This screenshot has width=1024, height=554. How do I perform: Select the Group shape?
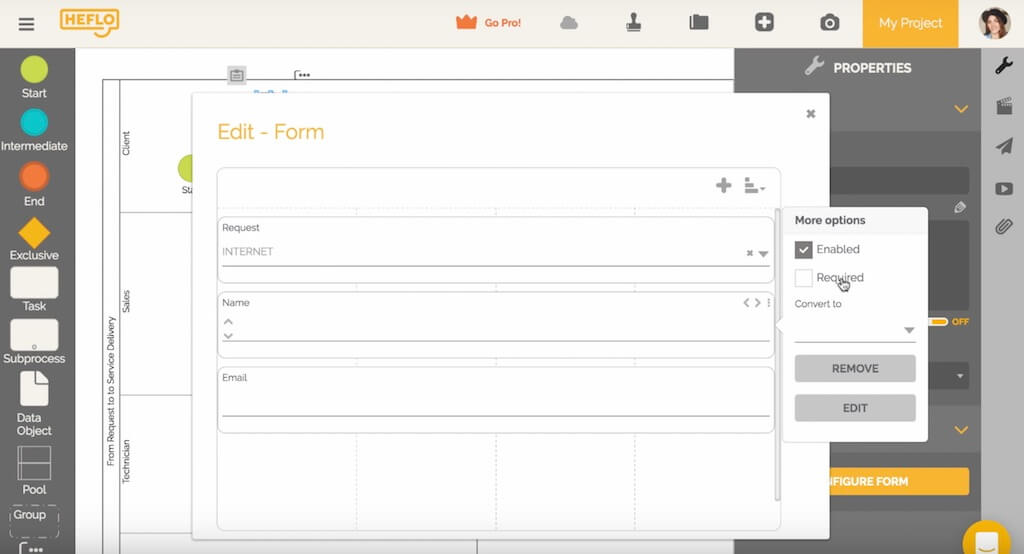pos(34,520)
